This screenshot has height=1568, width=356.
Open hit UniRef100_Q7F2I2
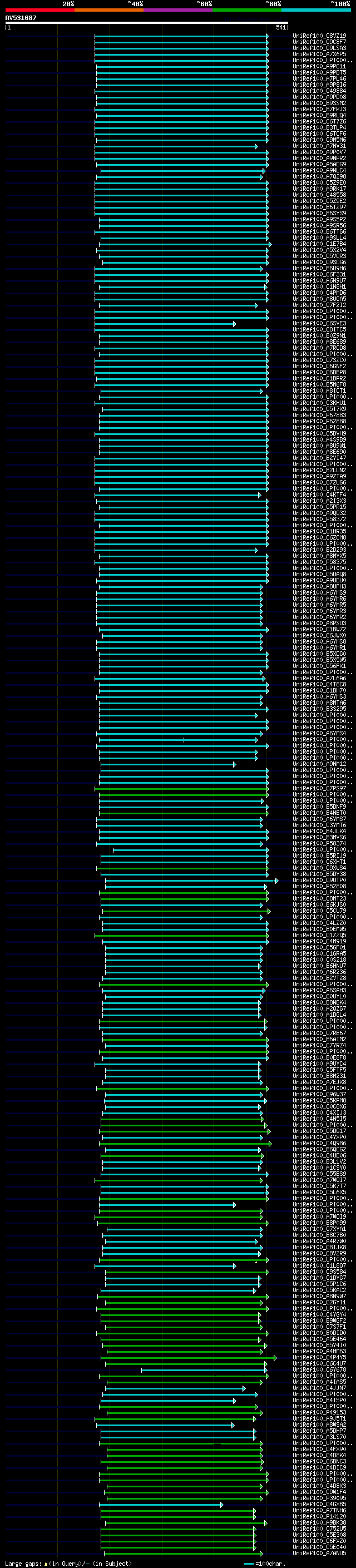[319, 305]
